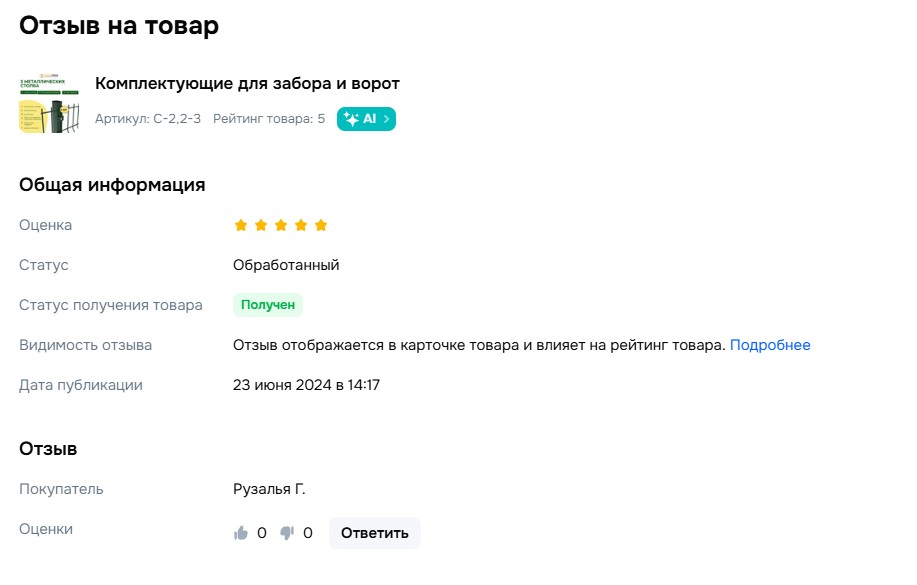Click buyer name Рузалья Г.
This screenshot has height=585, width=917.
[269, 489]
